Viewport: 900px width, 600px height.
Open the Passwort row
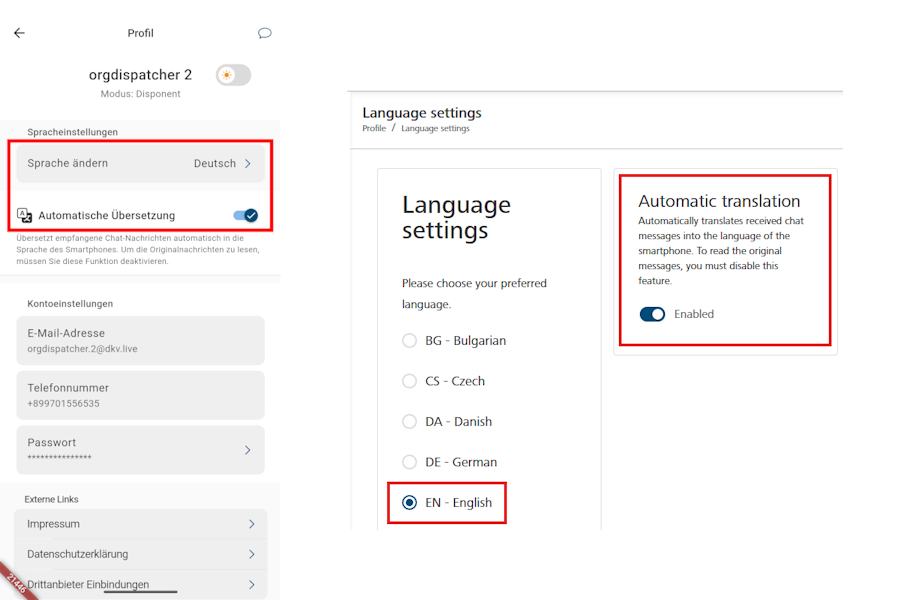(141, 450)
